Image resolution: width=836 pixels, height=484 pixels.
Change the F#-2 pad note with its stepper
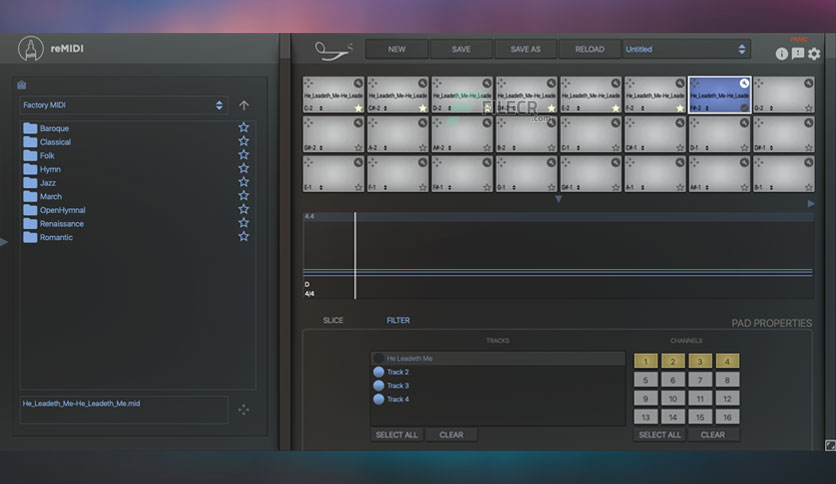708,108
